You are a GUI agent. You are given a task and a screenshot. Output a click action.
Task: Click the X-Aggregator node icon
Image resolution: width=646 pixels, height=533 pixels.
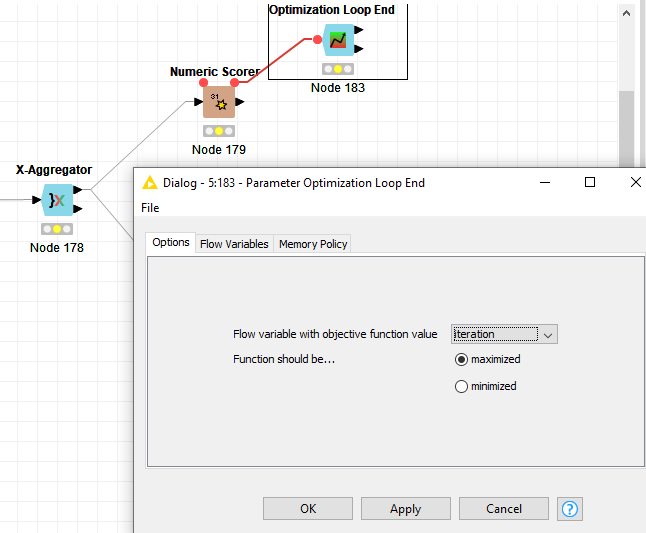tap(58, 200)
